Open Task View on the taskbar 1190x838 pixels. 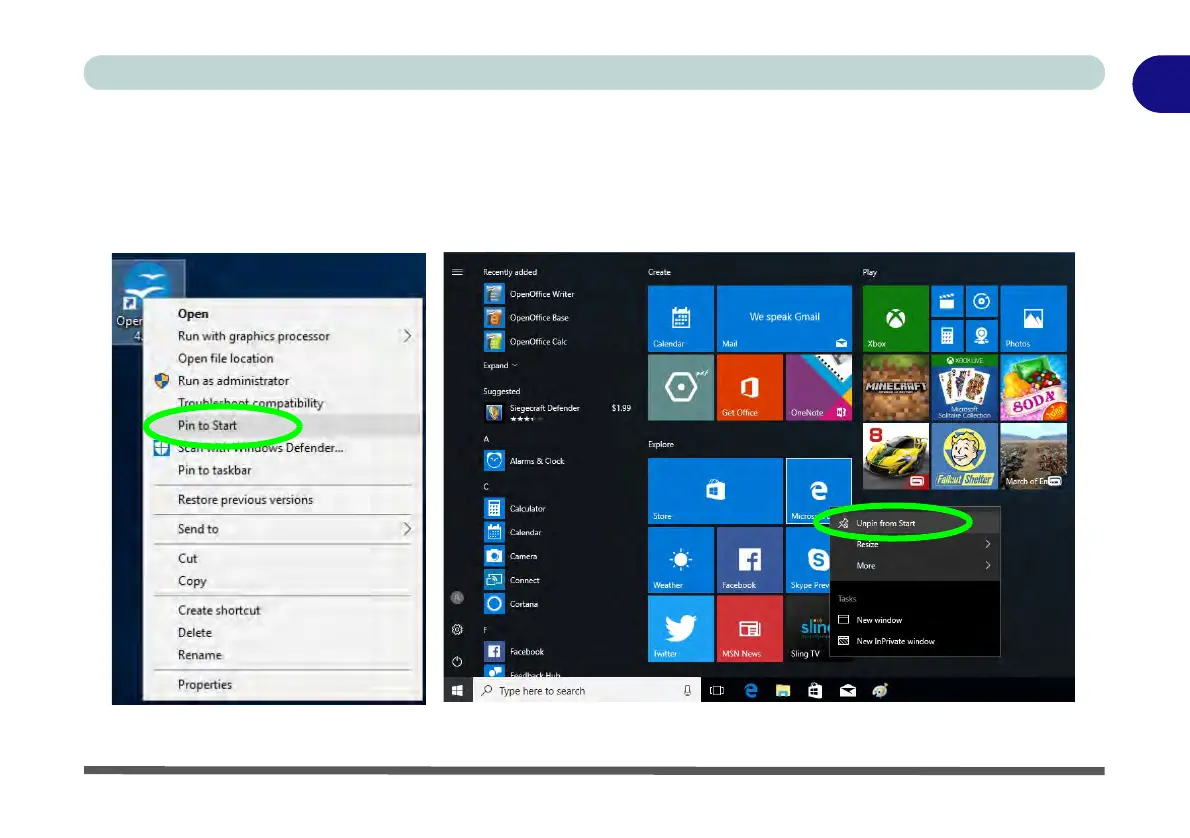[x=716, y=690]
